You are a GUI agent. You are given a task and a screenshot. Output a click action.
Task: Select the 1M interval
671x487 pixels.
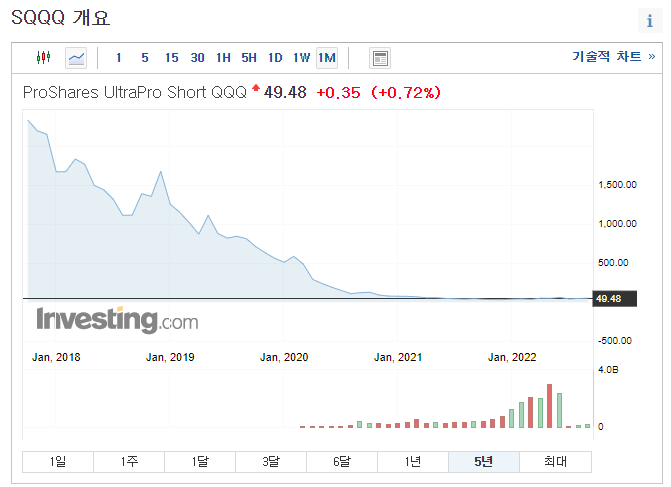click(327, 58)
